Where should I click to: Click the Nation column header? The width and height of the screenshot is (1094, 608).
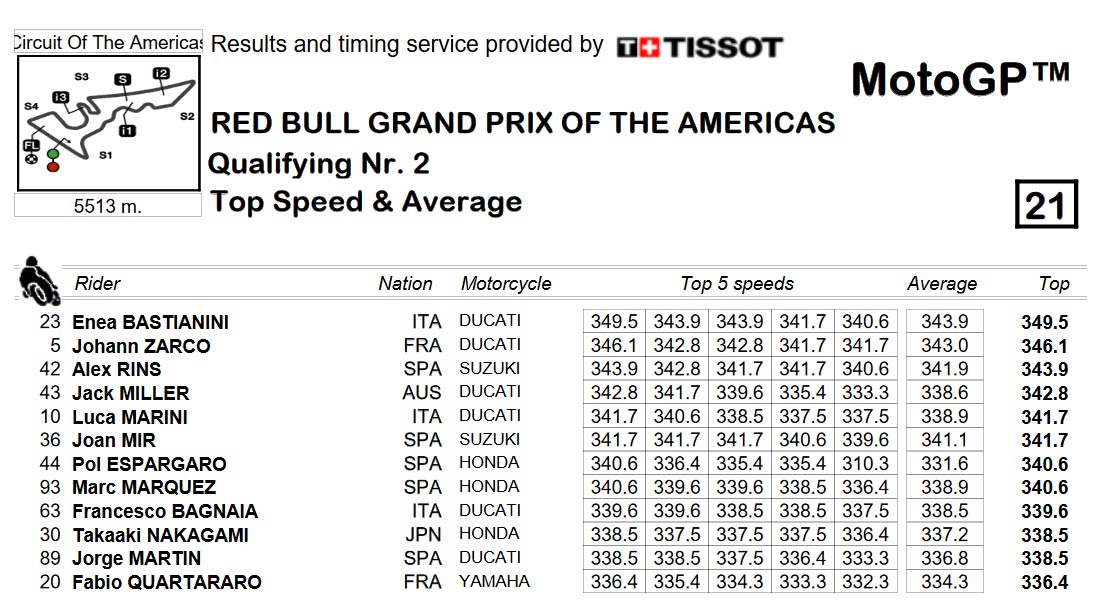coord(405,283)
